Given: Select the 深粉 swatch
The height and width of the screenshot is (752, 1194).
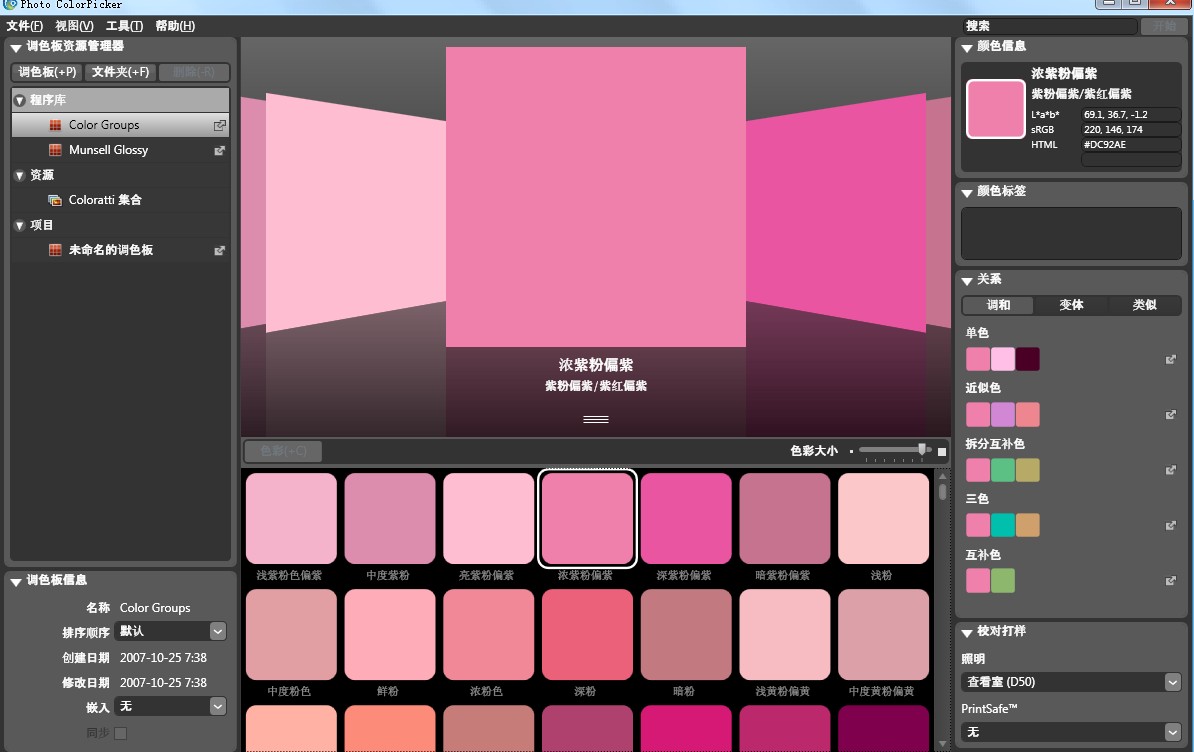Looking at the screenshot, I should tap(587, 634).
